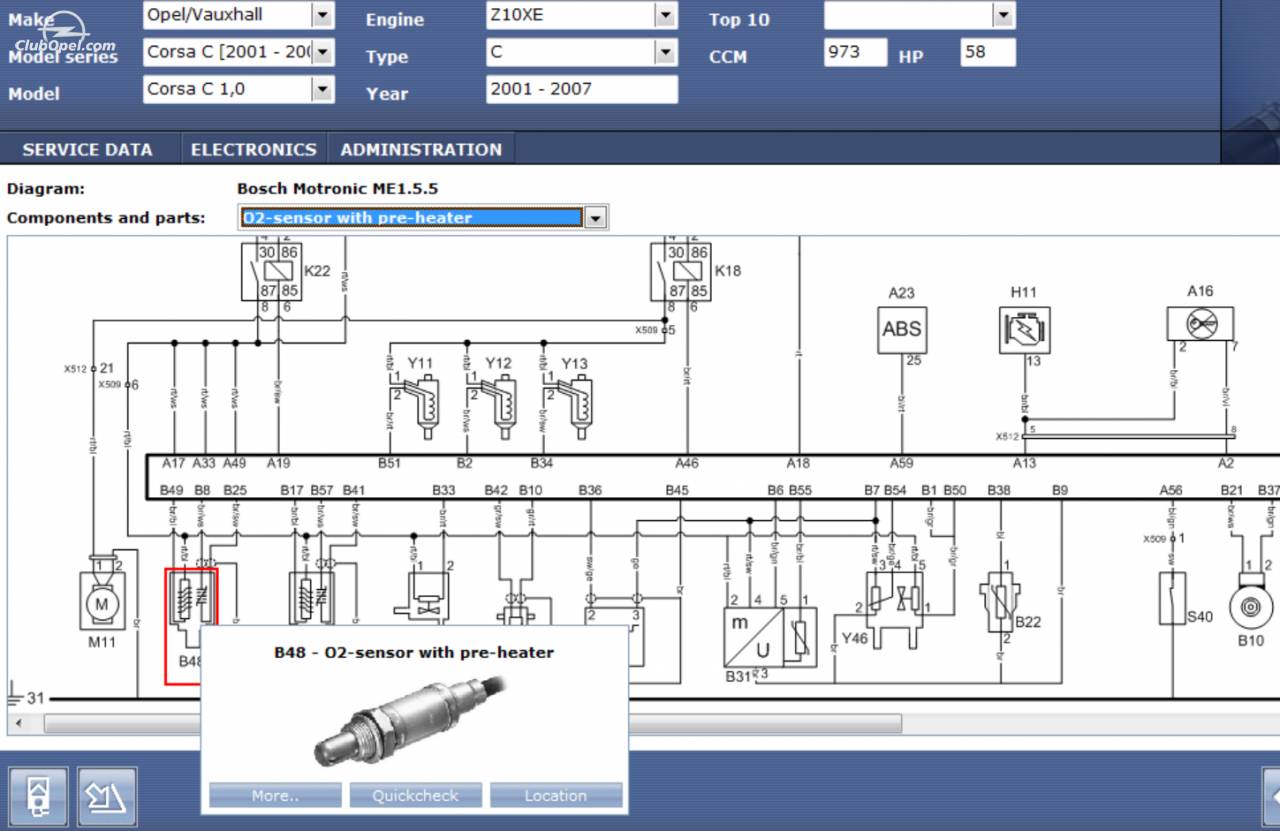Click the A16 component symbol
Viewport: 1280px width, 831px height.
point(1200,323)
